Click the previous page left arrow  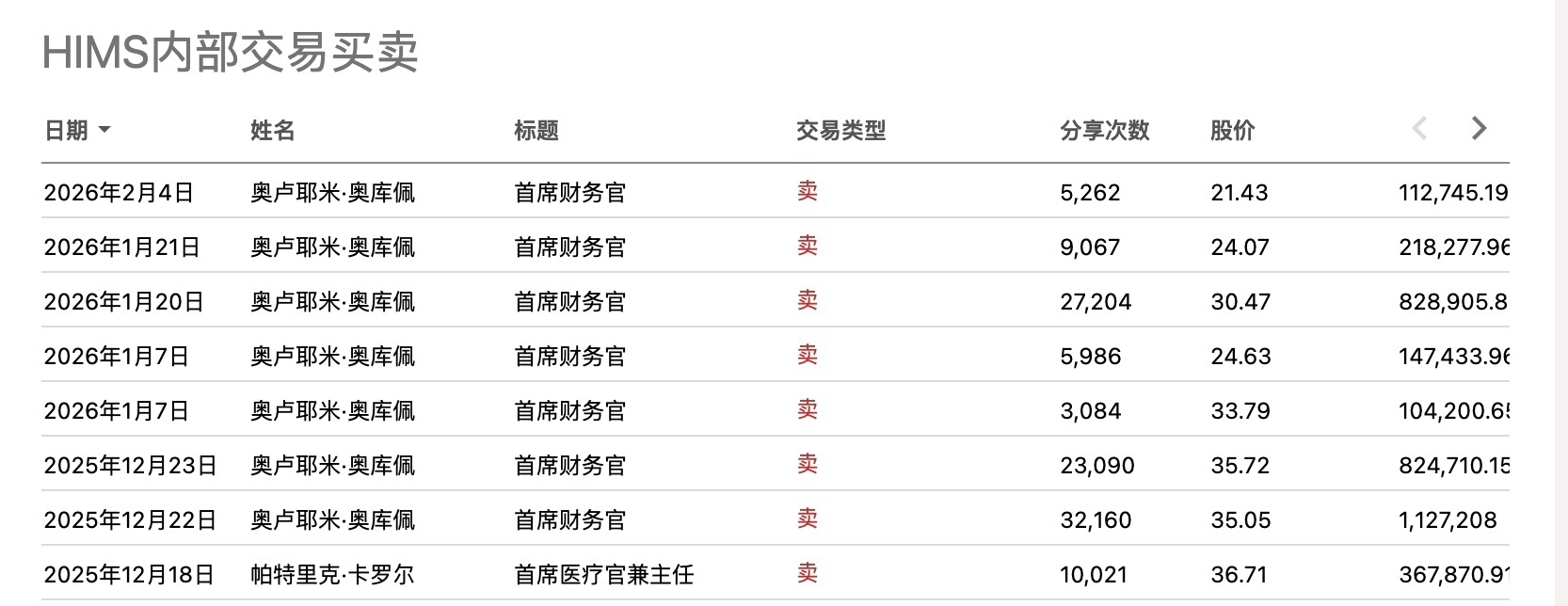[x=1420, y=128]
